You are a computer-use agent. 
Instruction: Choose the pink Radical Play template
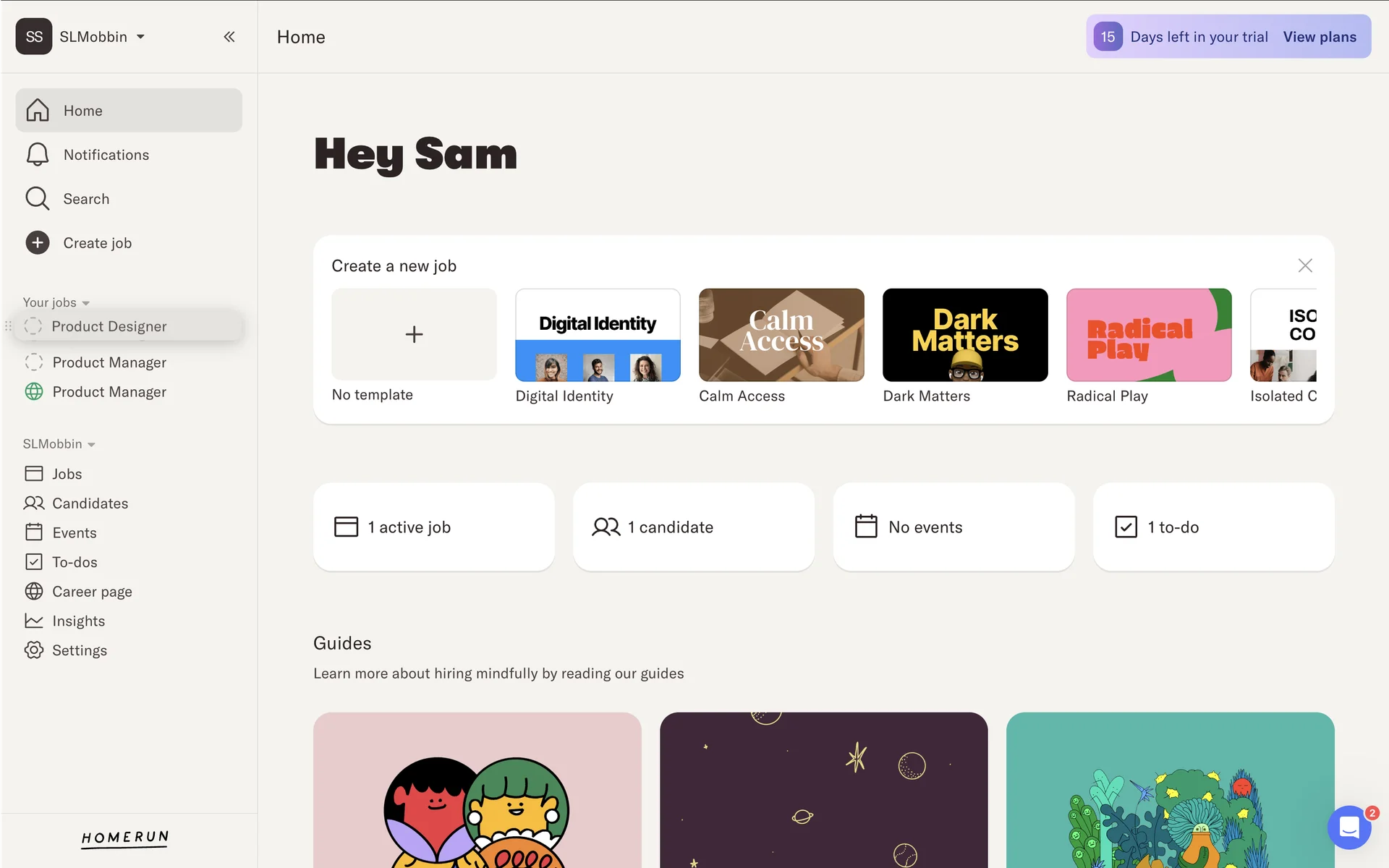(x=1149, y=335)
